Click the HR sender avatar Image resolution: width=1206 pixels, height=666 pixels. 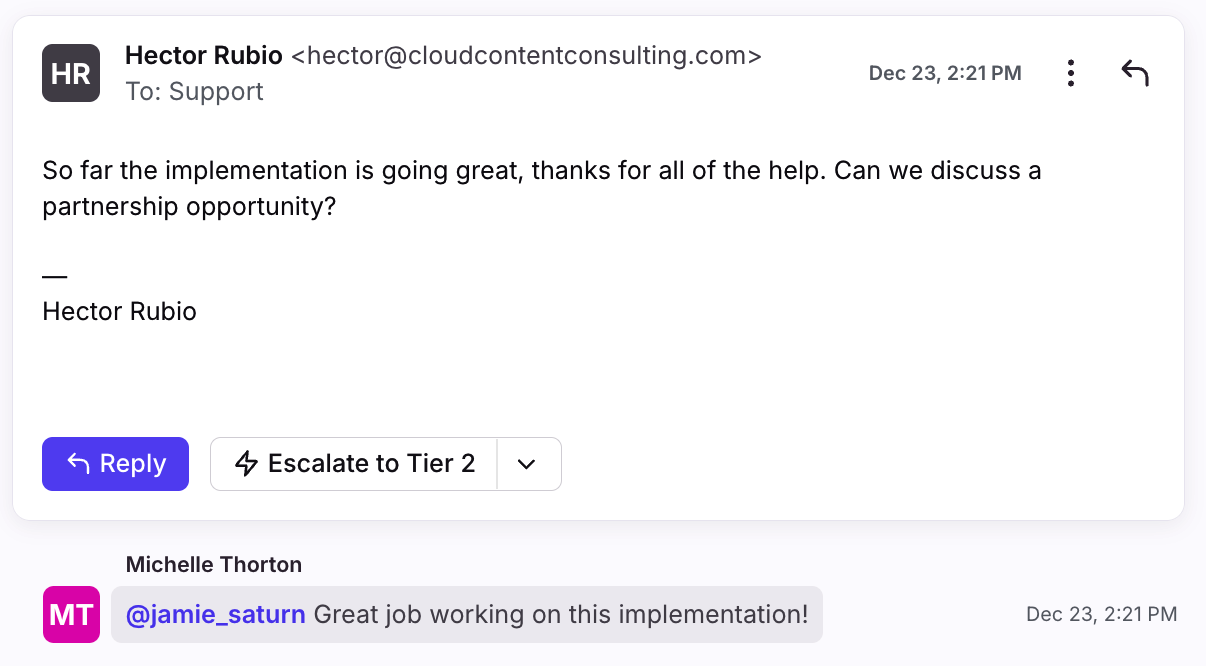click(71, 73)
